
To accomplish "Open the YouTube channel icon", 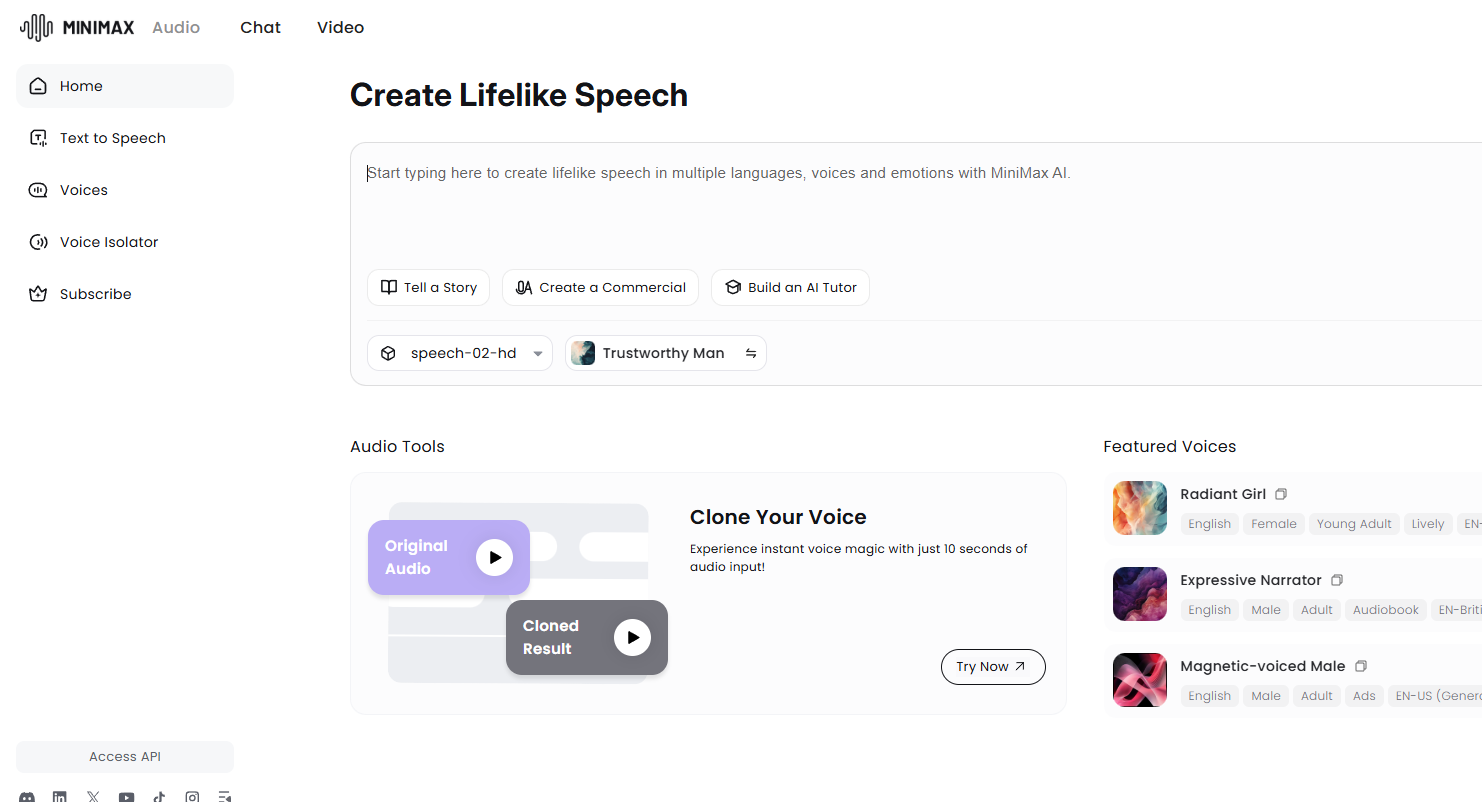I will [126, 797].
